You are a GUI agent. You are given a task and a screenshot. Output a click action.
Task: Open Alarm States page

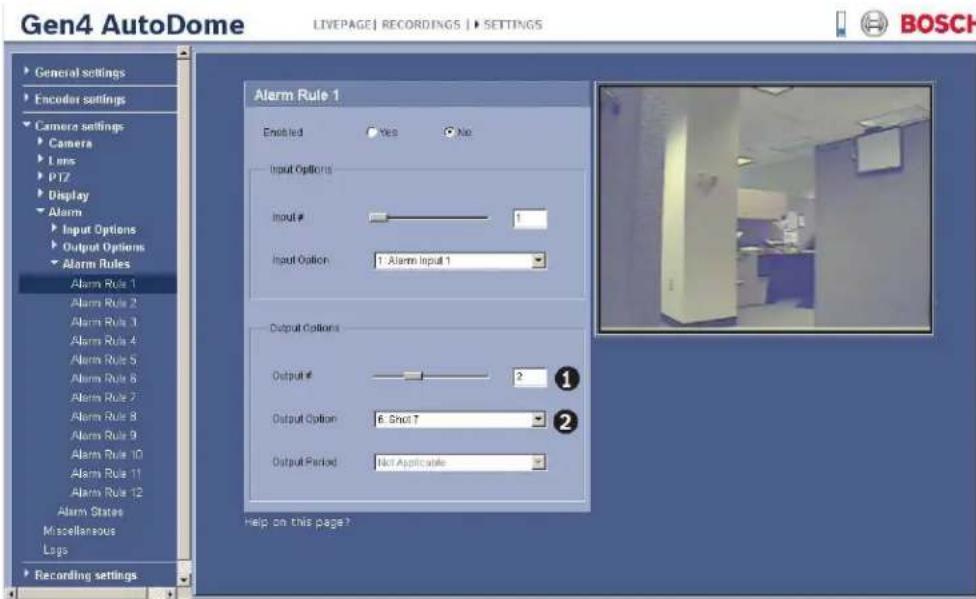click(90, 512)
